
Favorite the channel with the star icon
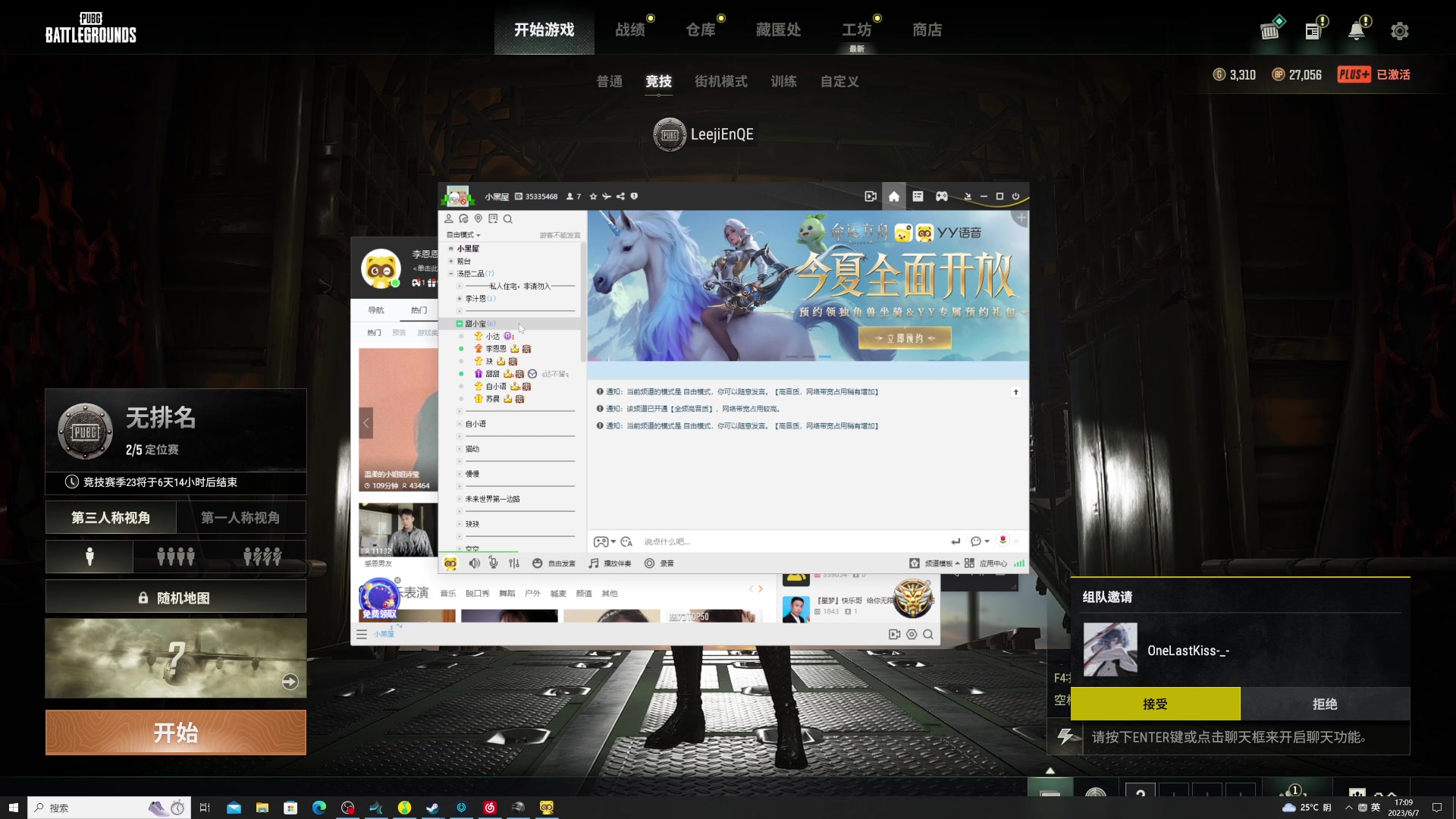point(593,196)
